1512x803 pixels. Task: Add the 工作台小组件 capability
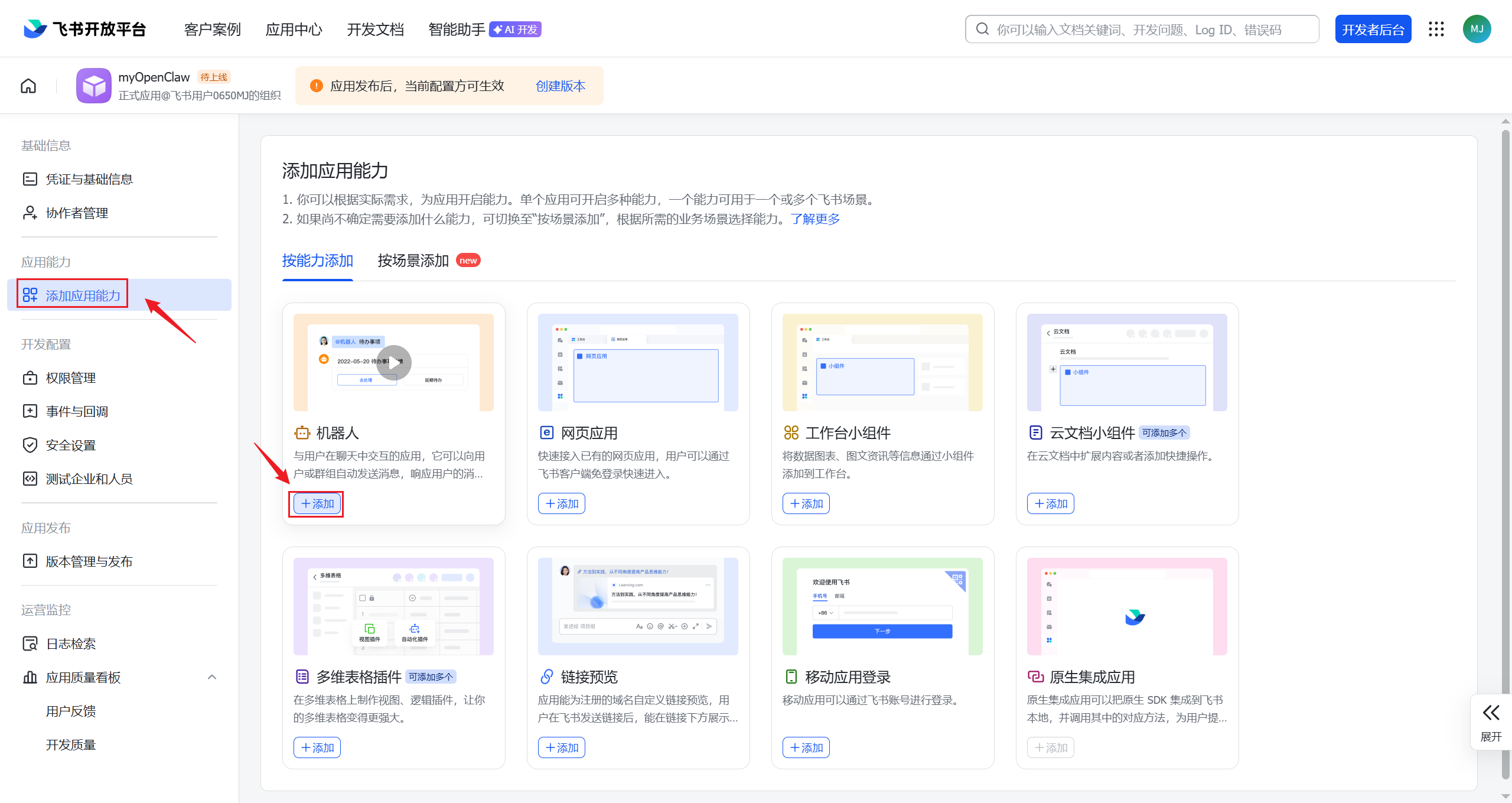[x=806, y=503]
